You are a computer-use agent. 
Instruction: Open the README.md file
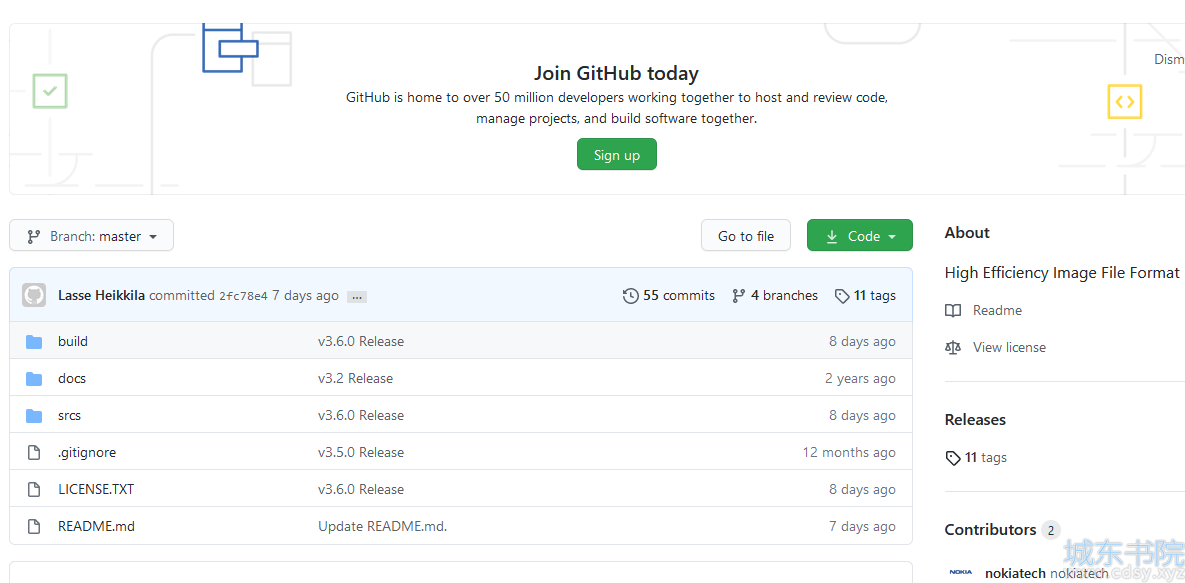(97, 526)
